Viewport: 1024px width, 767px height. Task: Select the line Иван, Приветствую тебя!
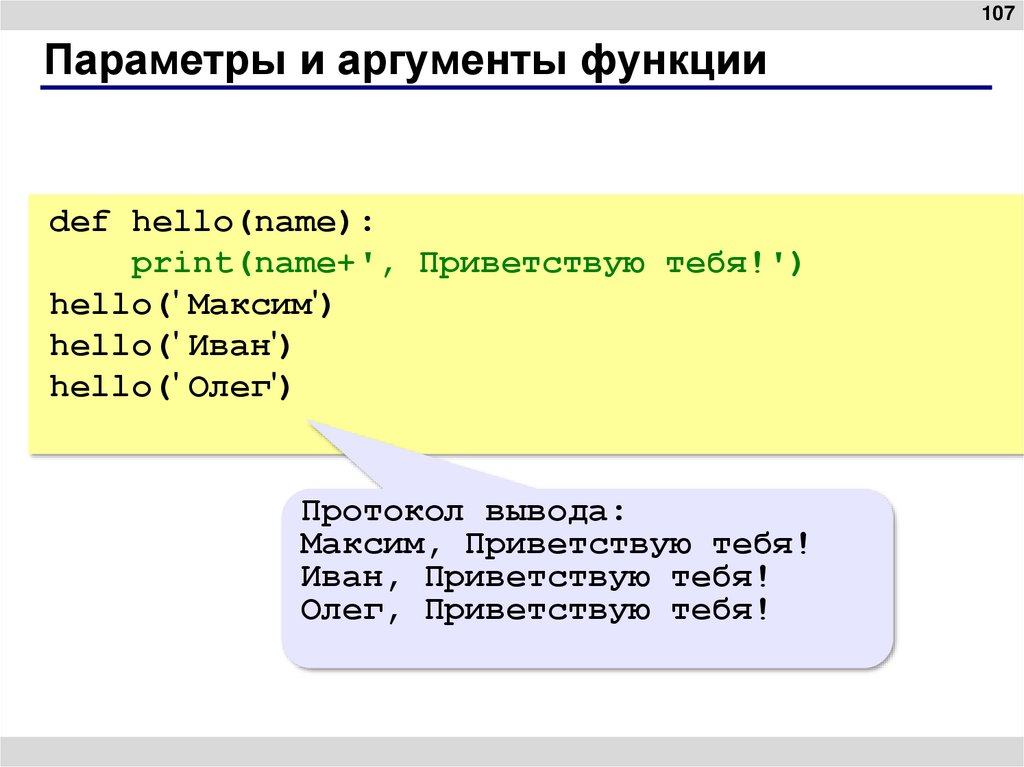click(x=532, y=575)
